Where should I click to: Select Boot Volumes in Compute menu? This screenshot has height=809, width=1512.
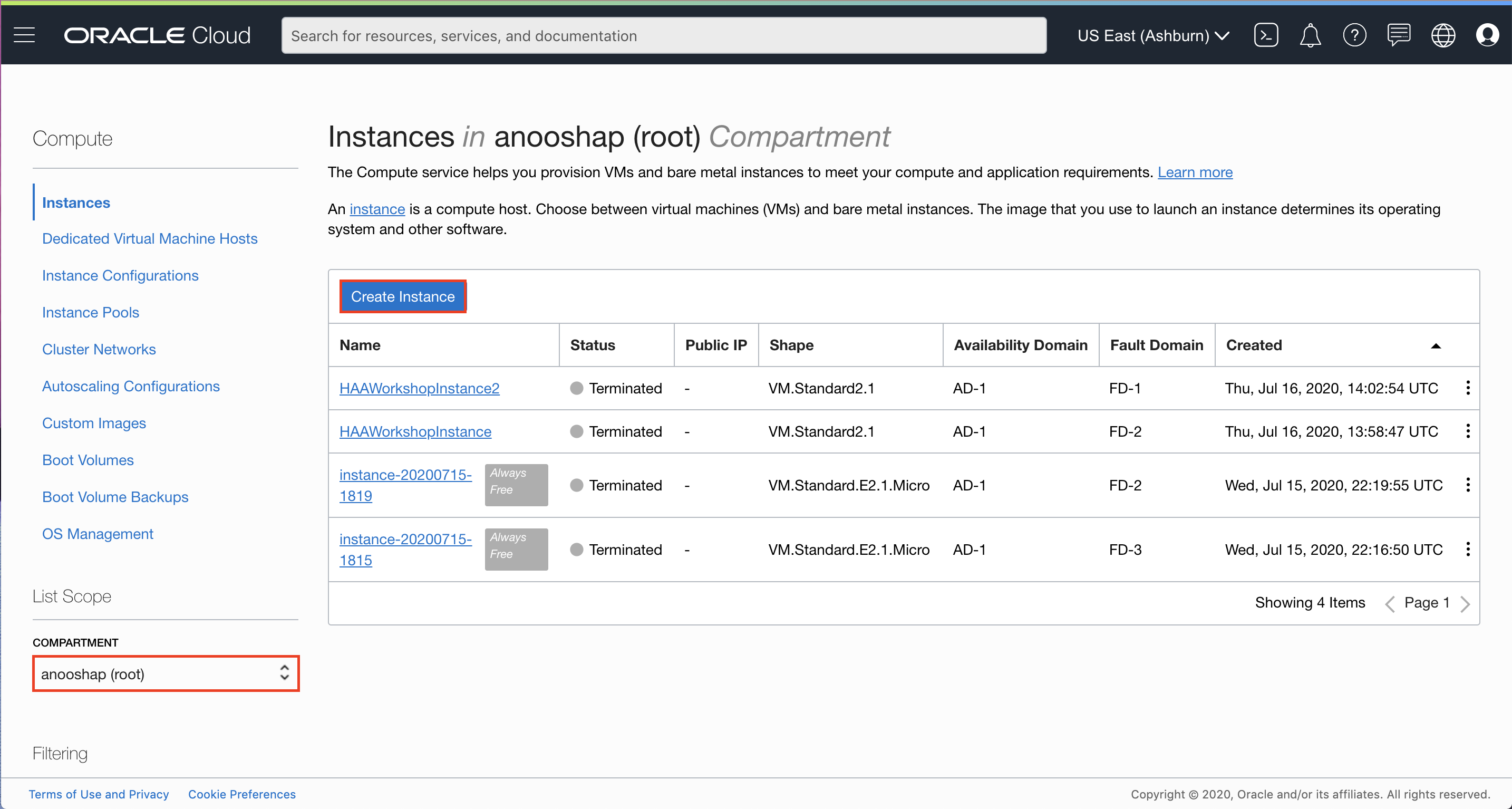(x=88, y=460)
